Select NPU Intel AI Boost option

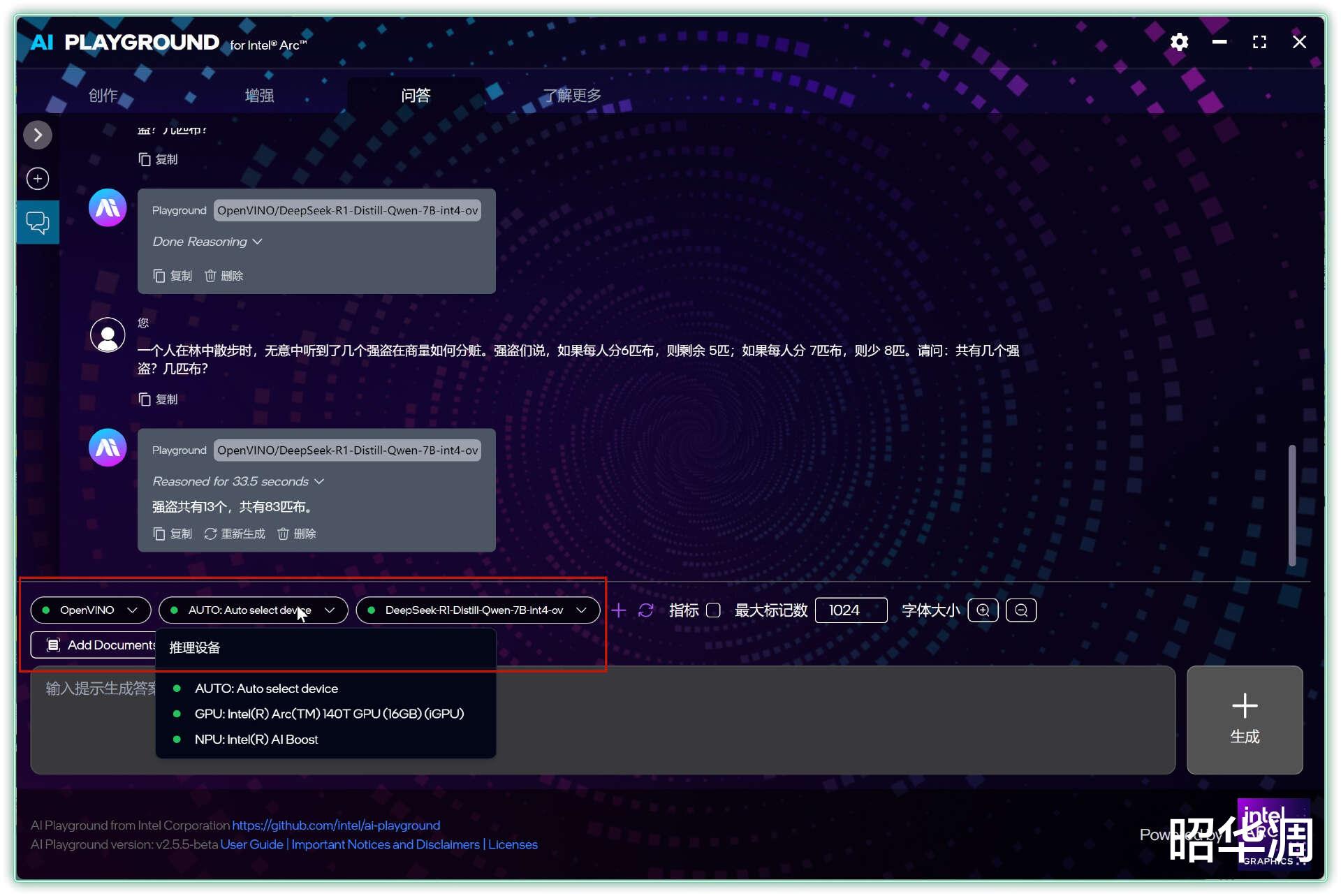coord(256,740)
